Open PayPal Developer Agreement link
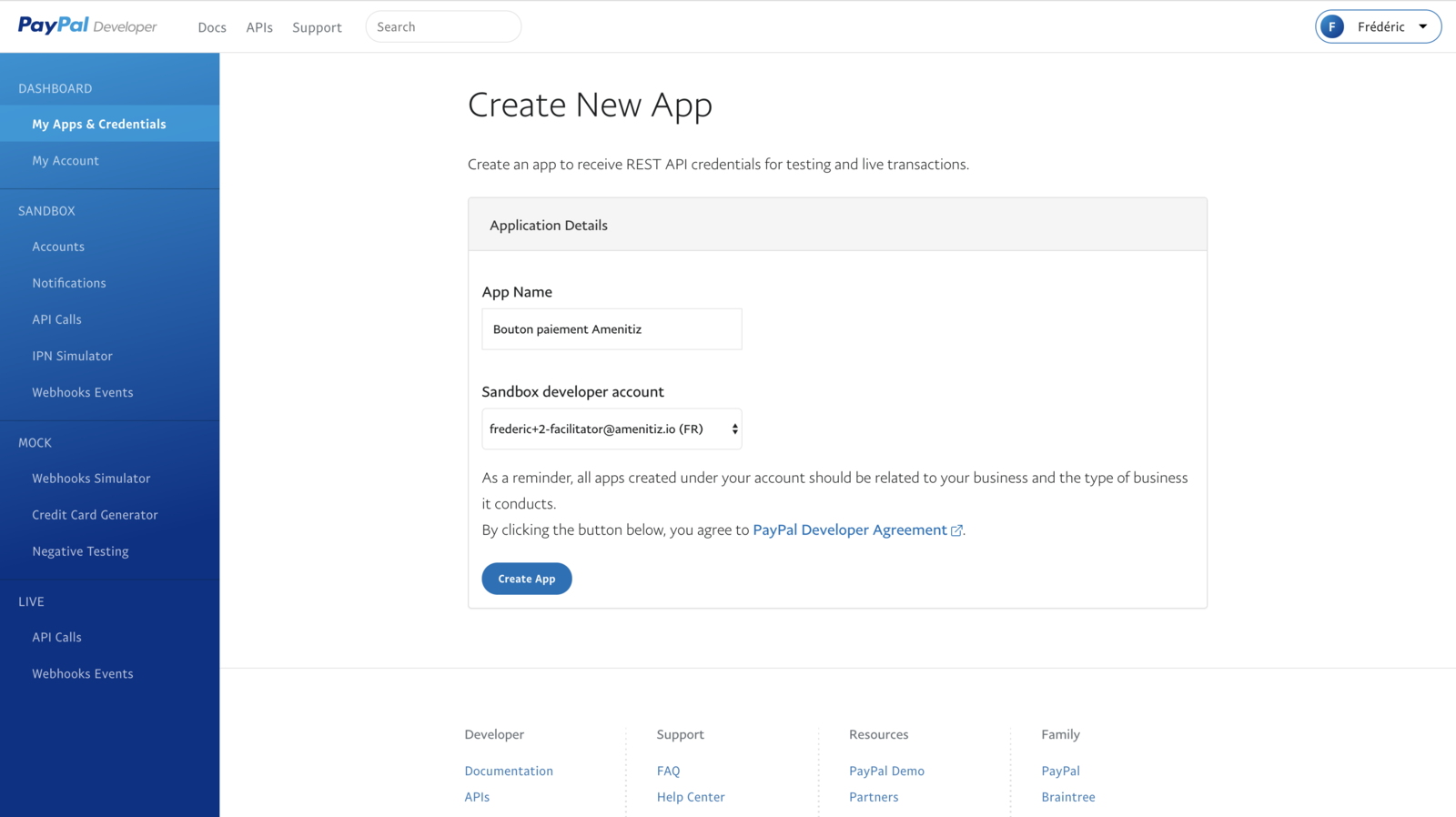The height and width of the screenshot is (817, 1456). tap(850, 530)
